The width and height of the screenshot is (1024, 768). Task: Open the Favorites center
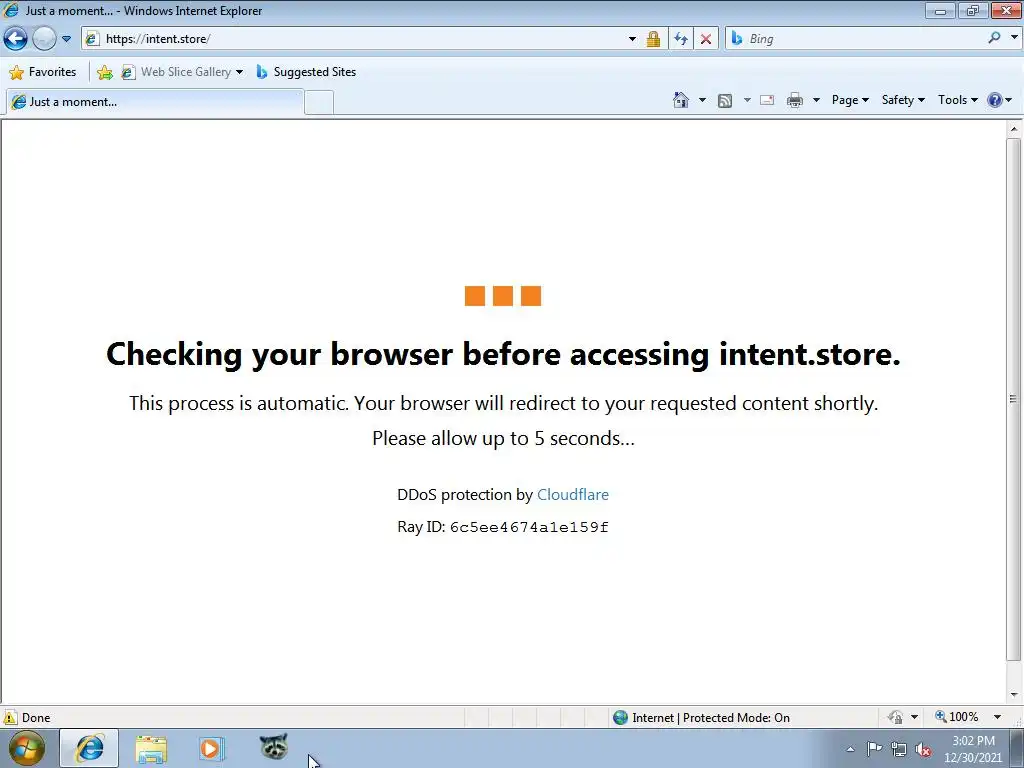pos(43,72)
